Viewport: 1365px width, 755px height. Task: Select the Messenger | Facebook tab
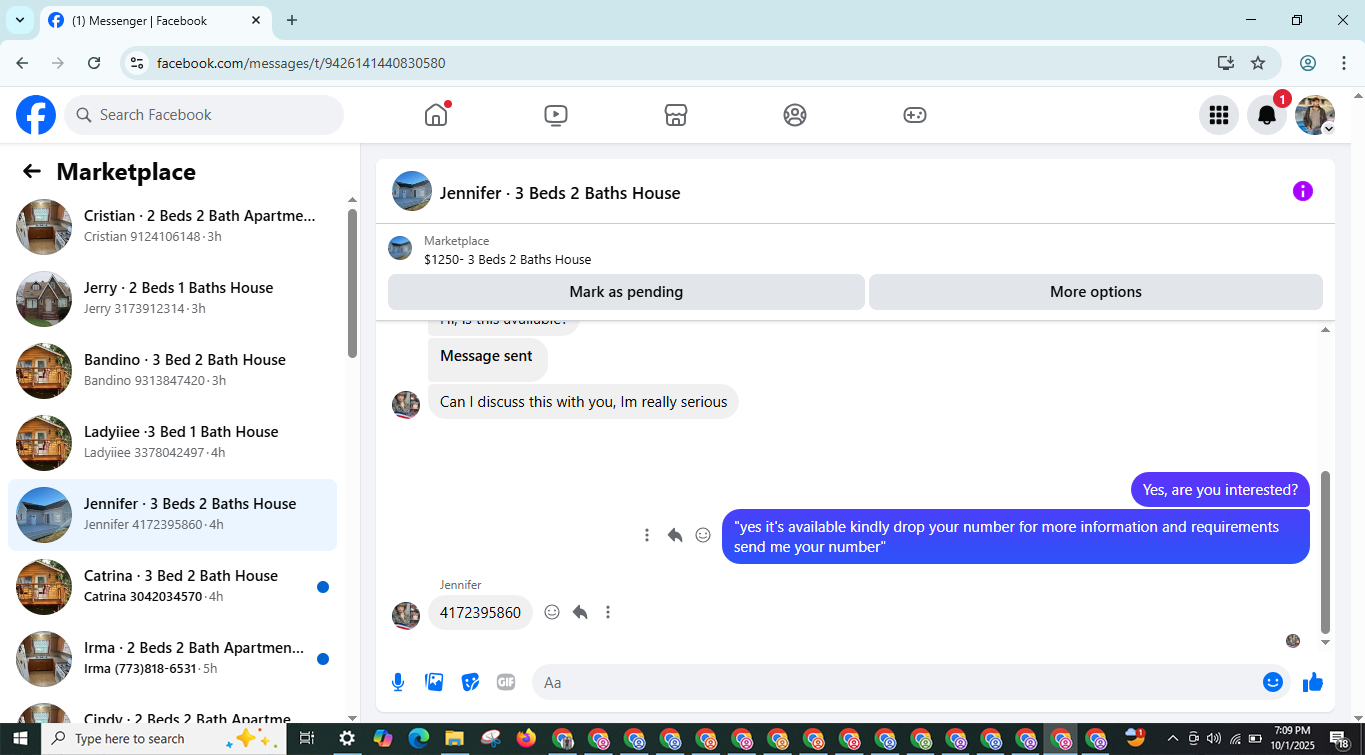point(155,20)
